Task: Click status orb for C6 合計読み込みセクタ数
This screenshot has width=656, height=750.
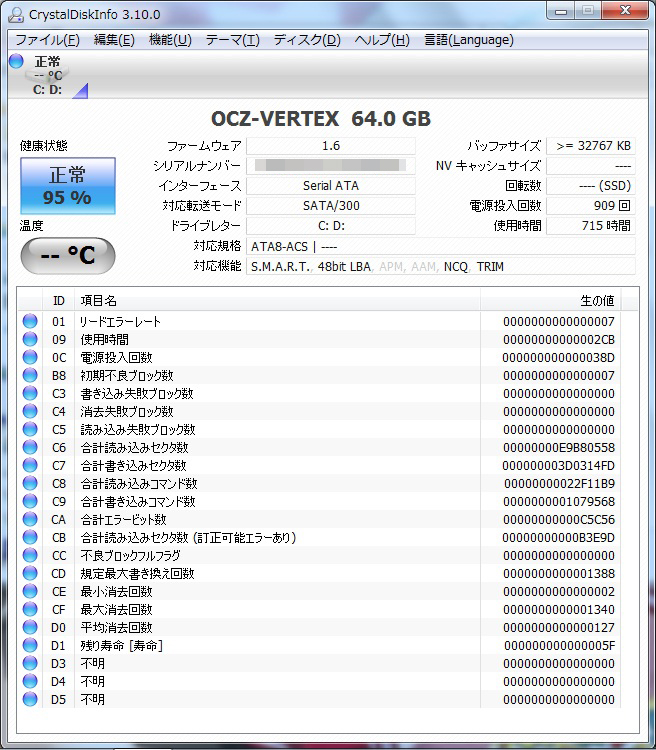Action: click(x=30, y=447)
